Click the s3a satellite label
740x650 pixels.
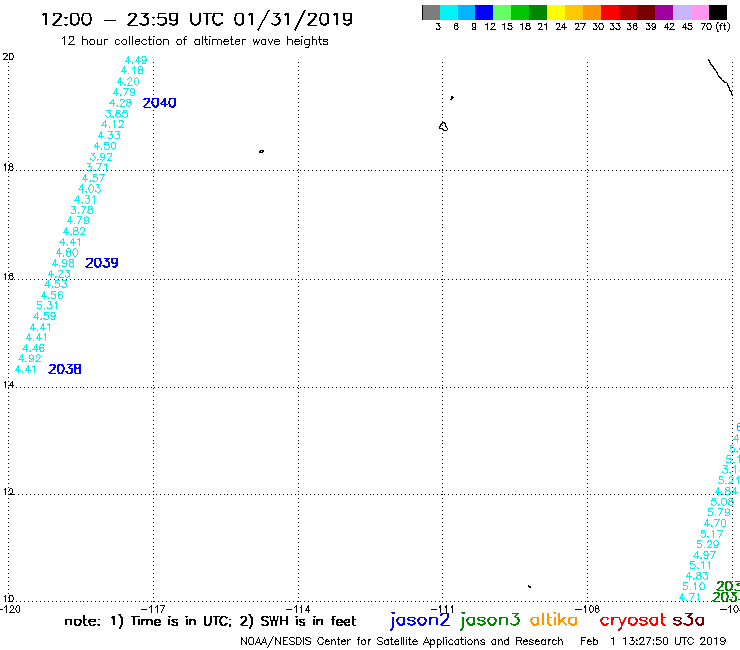(688, 620)
